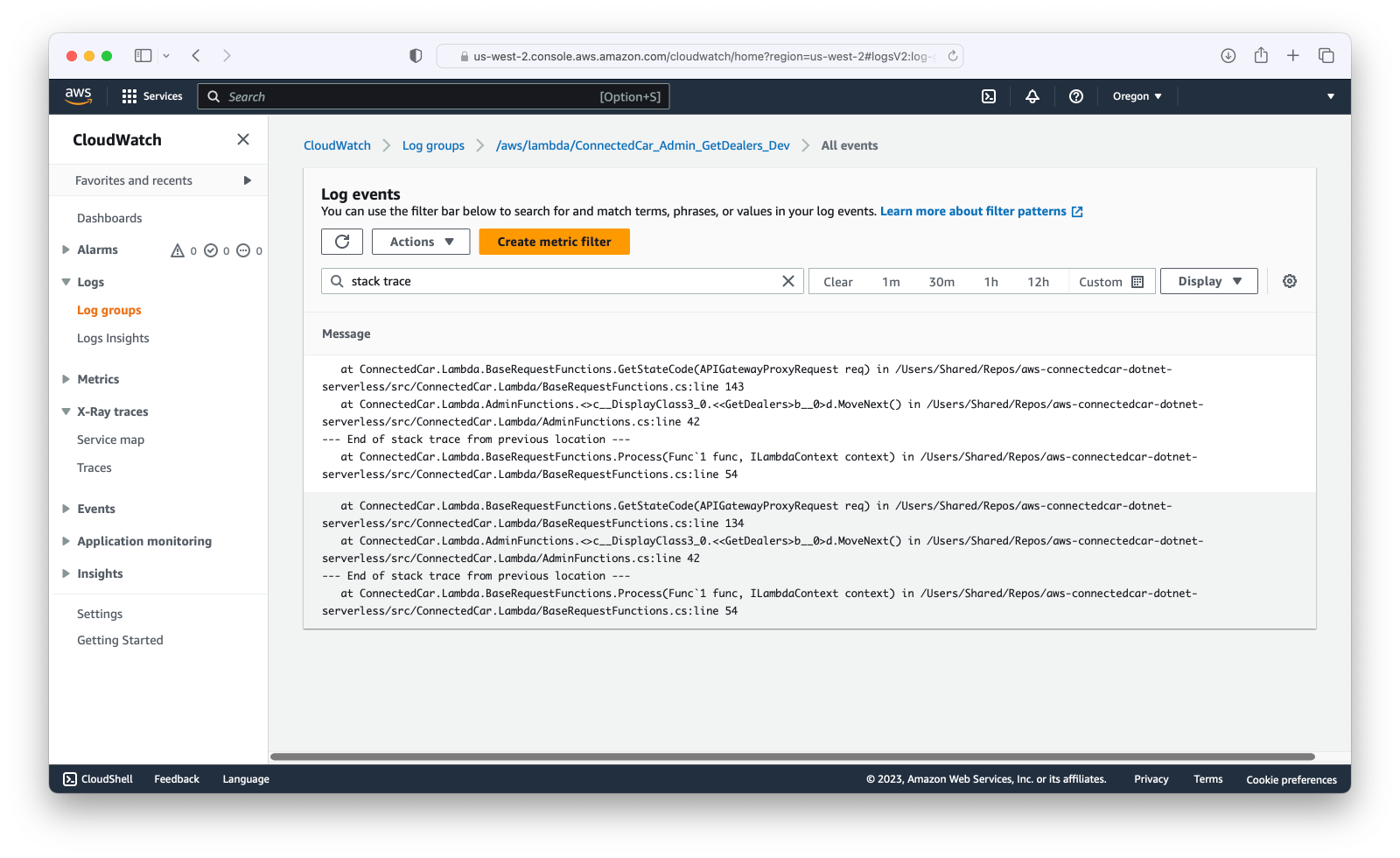
Task: Open the Oregon region selector
Action: [x=1137, y=96]
